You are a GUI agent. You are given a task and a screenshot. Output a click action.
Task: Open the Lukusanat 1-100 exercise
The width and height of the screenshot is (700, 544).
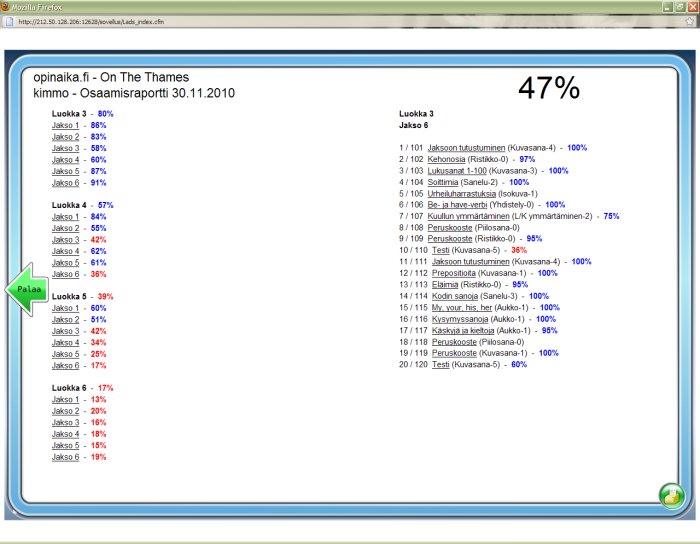click(x=457, y=171)
